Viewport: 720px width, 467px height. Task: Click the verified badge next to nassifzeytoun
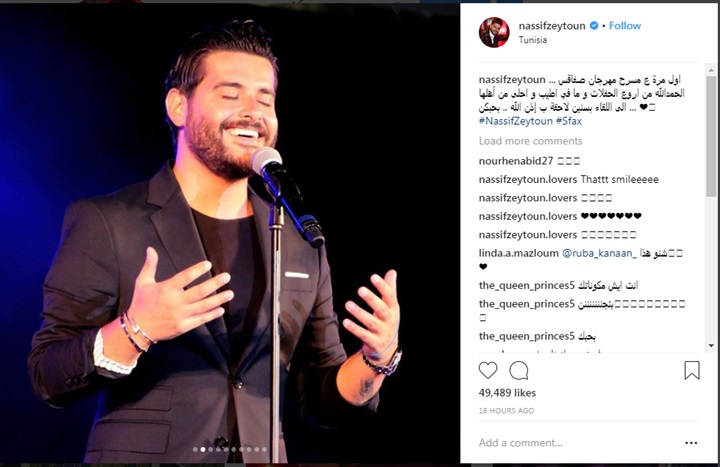594,26
